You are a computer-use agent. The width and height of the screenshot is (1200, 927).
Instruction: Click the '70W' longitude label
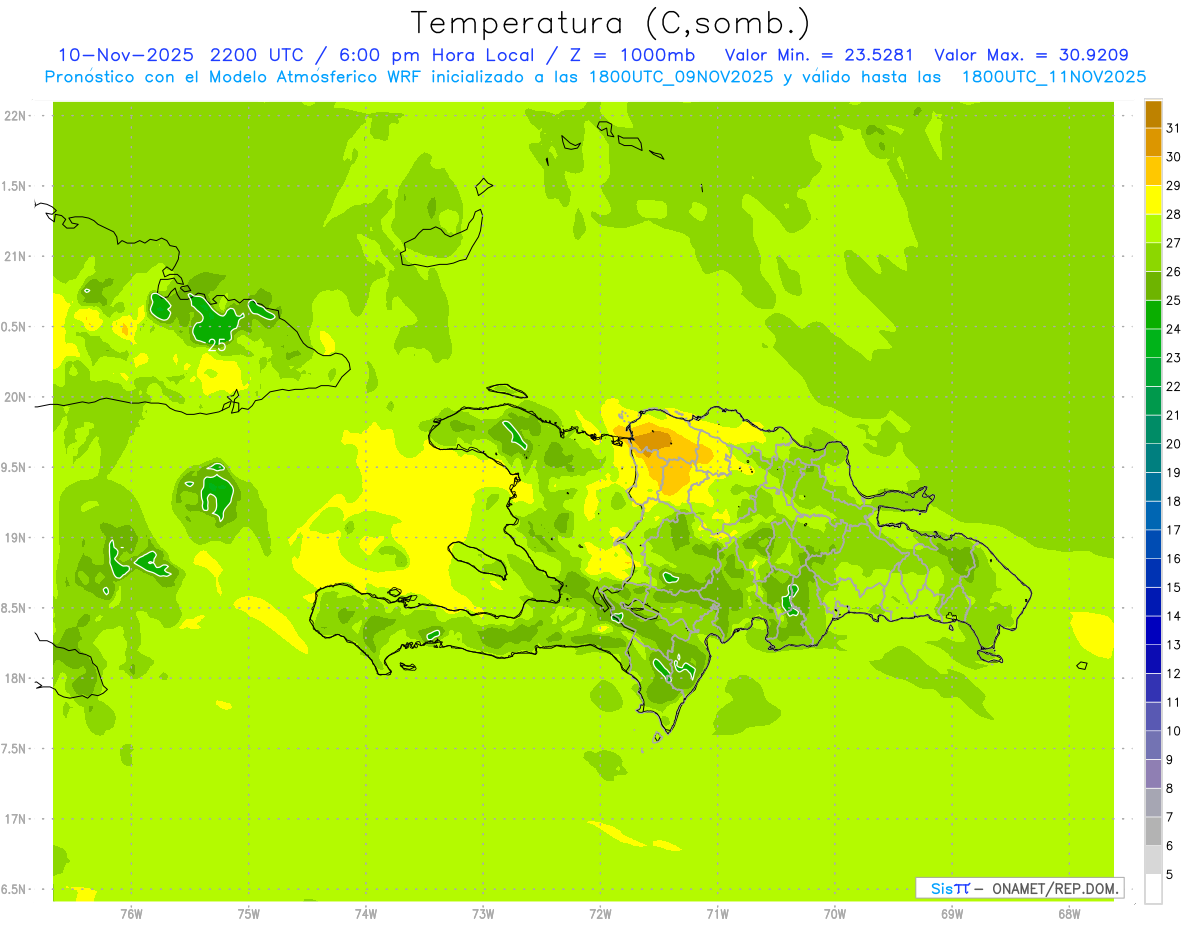click(x=834, y=914)
